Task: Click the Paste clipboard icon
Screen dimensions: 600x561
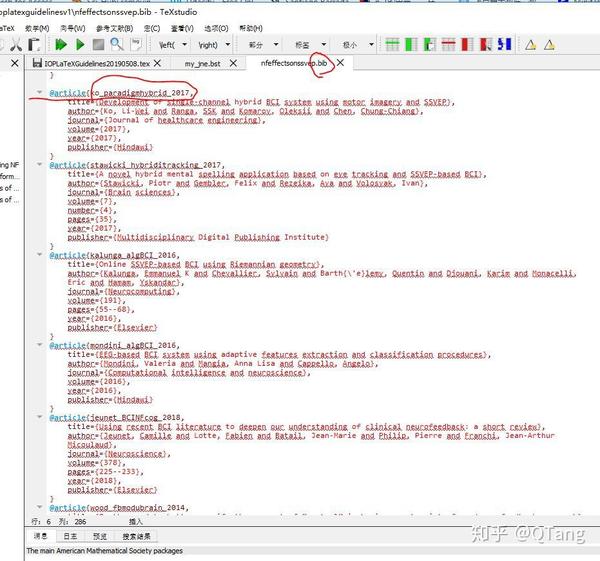Action: (34, 45)
